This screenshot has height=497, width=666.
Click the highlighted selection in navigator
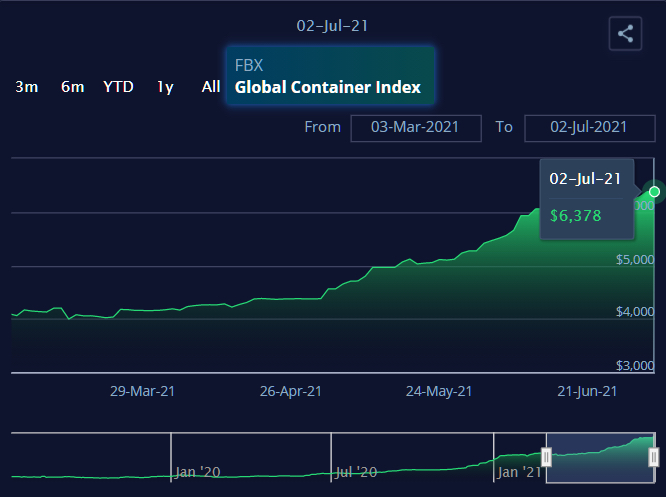(600, 457)
